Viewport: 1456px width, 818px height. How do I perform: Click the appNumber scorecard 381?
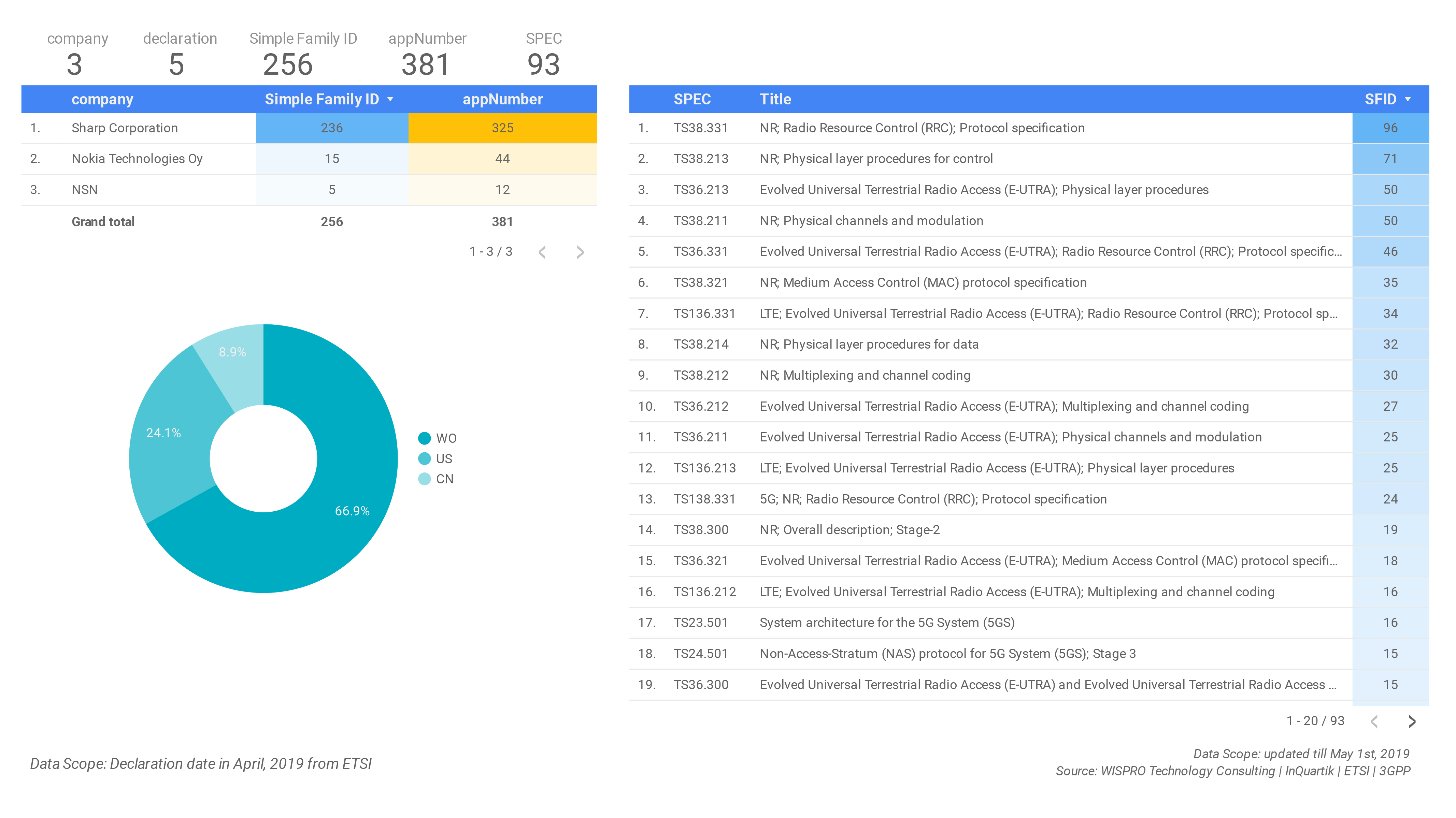click(x=427, y=54)
